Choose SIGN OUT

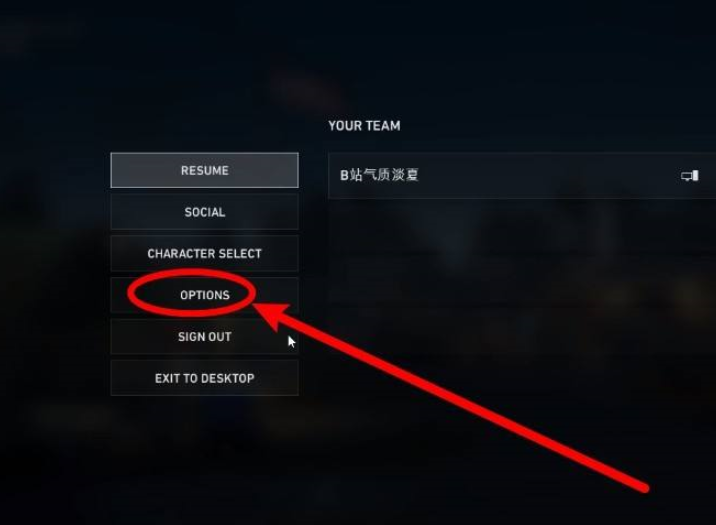pyautogui.click(x=205, y=336)
